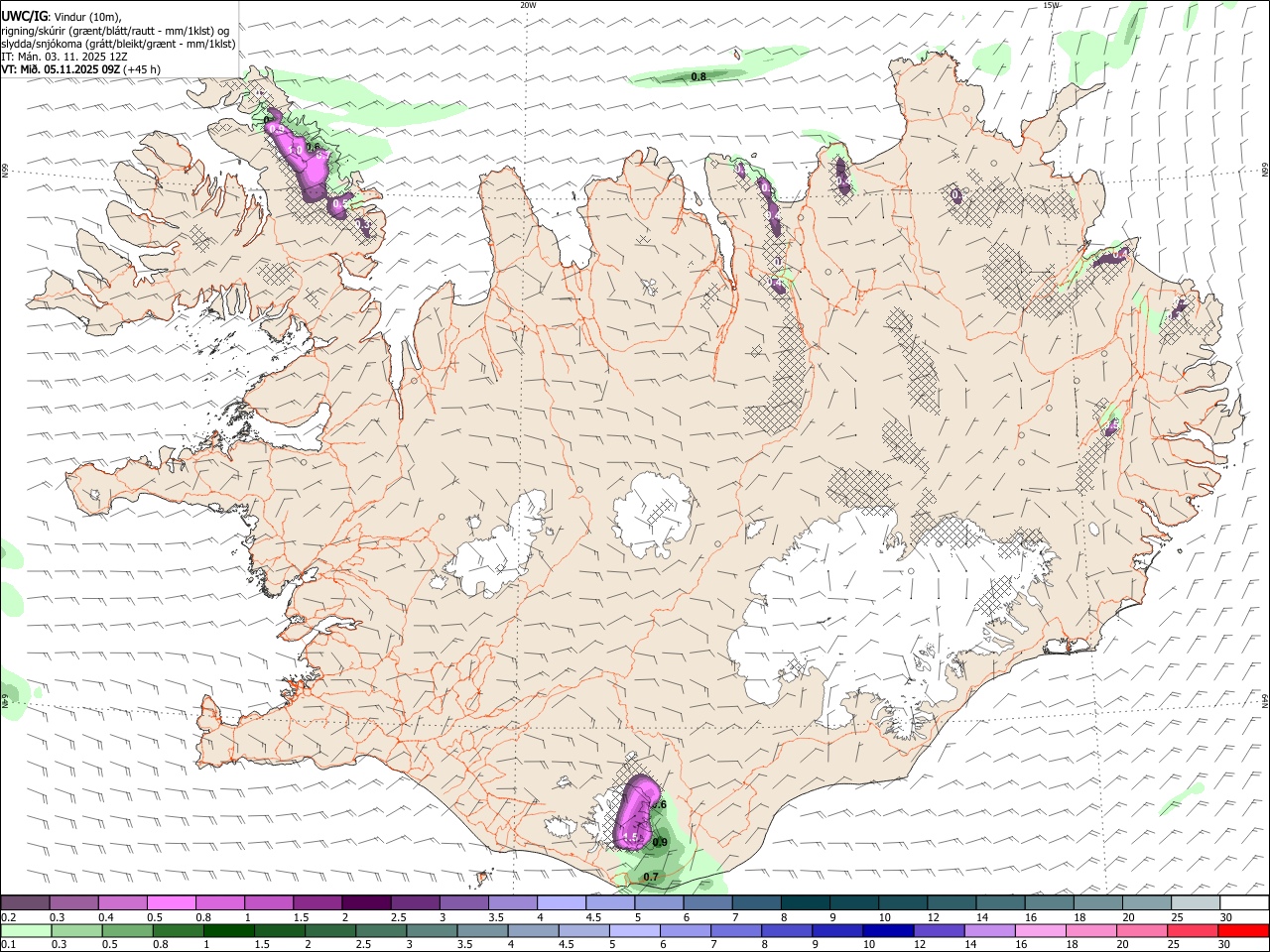Click the '20W' longitude label
This screenshot has height=952, width=1270.
[528, 5]
